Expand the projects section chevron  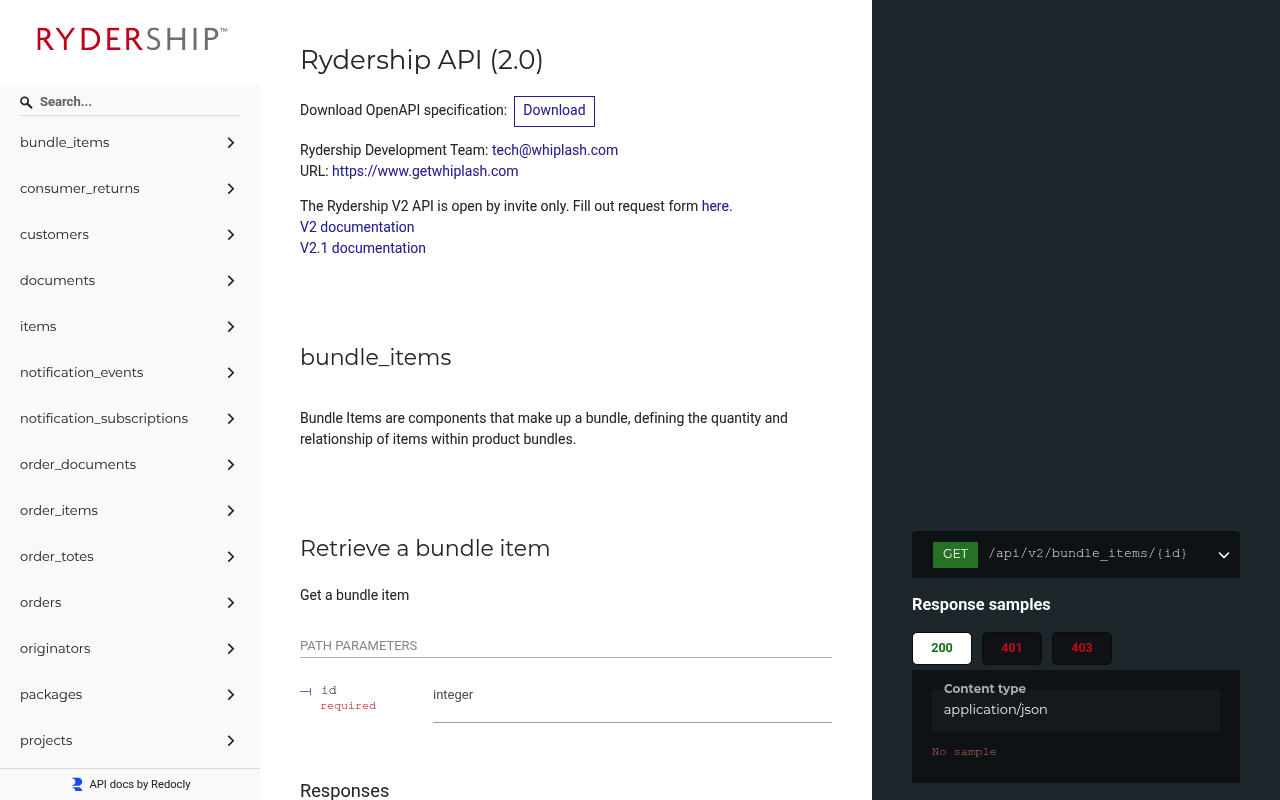coord(231,741)
